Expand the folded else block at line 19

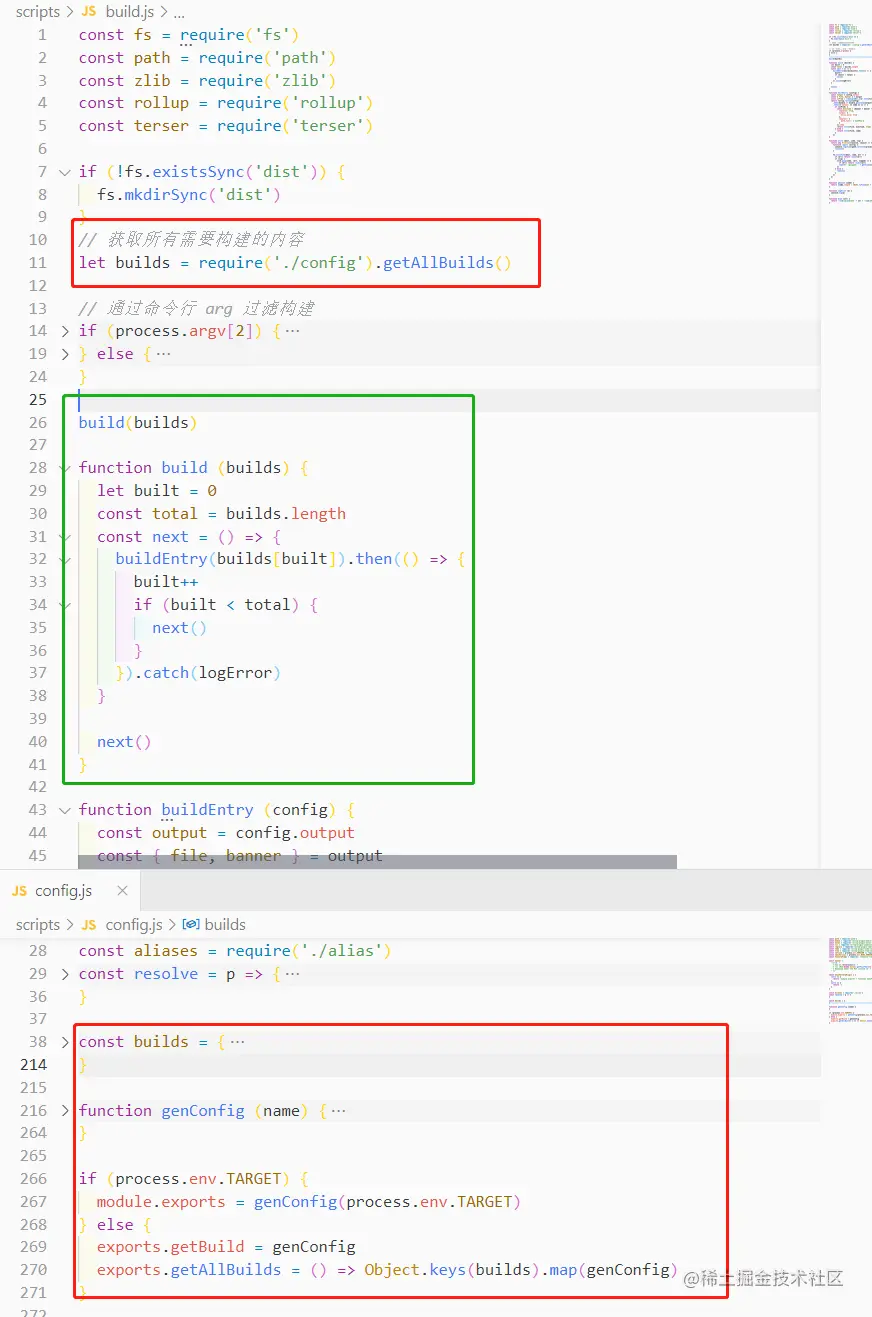[x=65, y=354]
